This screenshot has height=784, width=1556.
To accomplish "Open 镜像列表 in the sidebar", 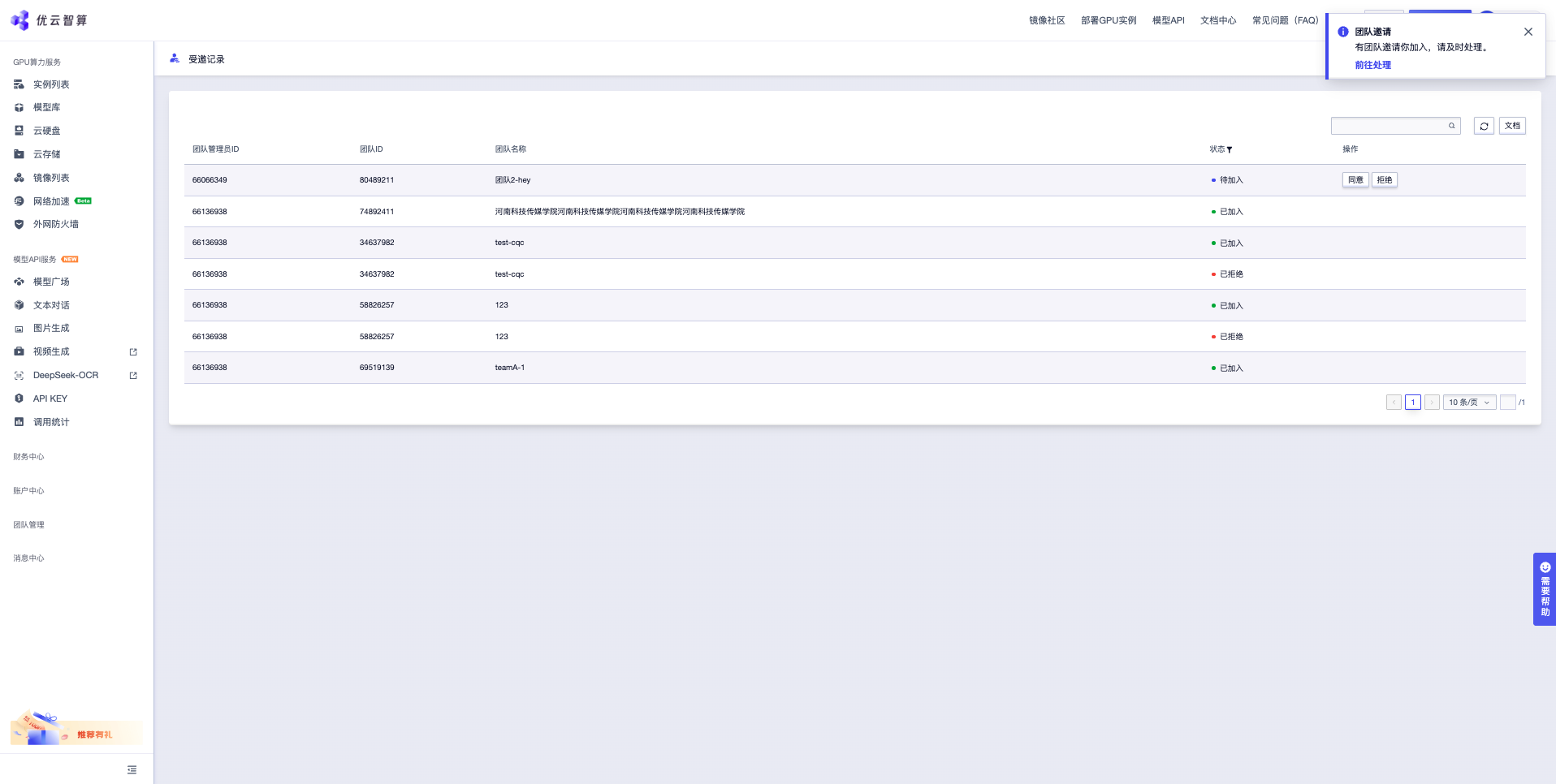I will coord(50,178).
